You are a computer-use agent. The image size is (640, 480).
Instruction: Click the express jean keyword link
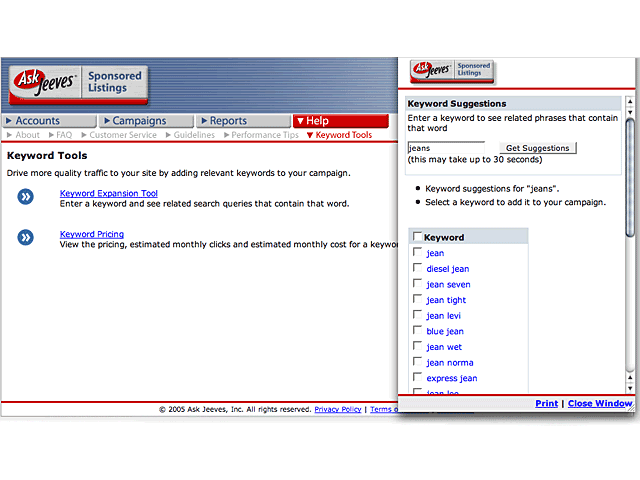[x=452, y=378]
